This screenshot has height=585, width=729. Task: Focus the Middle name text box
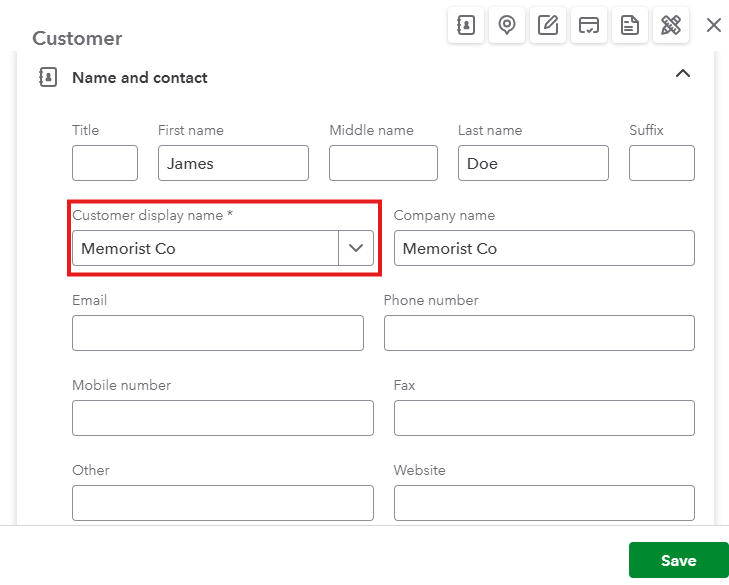pos(383,163)
